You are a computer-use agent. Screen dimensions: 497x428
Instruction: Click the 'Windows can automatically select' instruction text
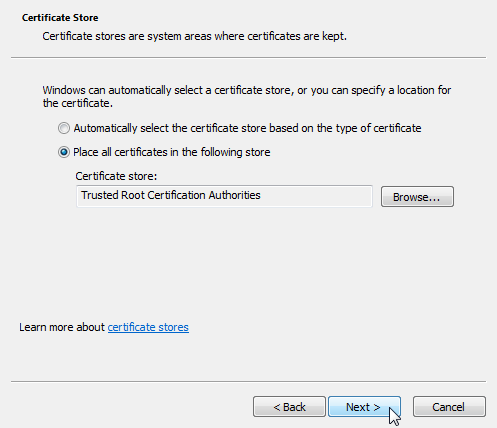(x=247, y=96)
